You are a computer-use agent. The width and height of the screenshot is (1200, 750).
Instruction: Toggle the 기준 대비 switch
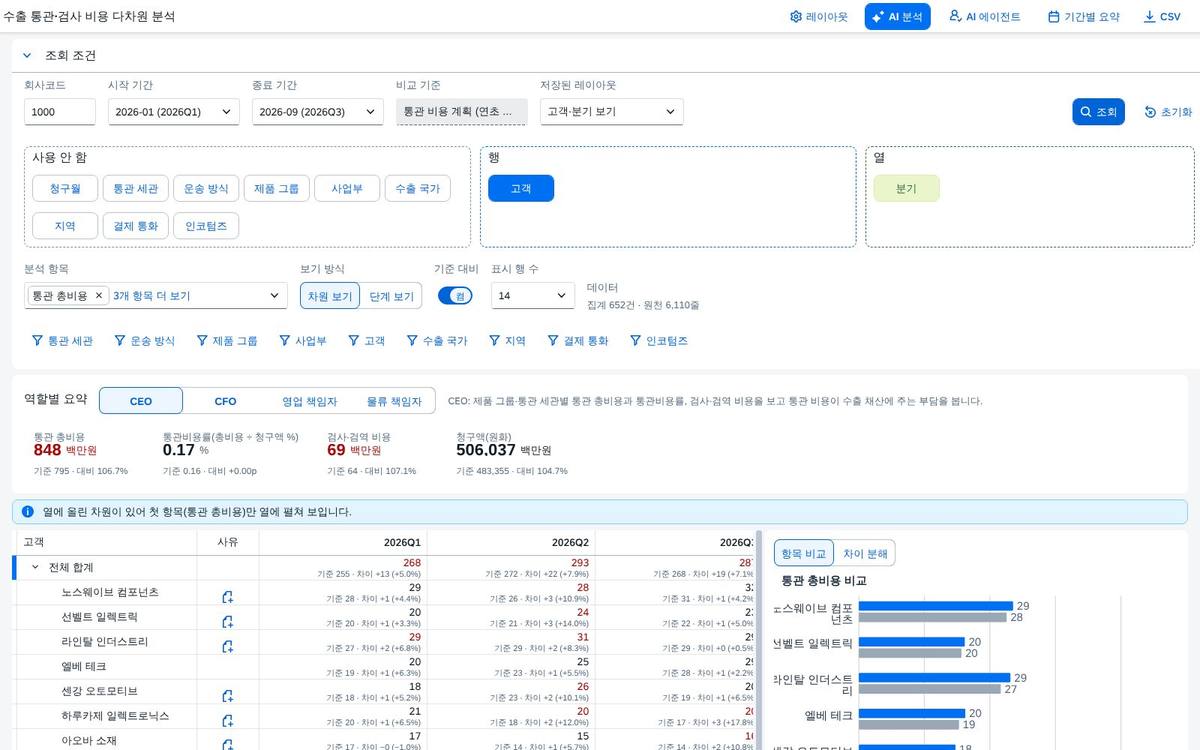[455, 296]
